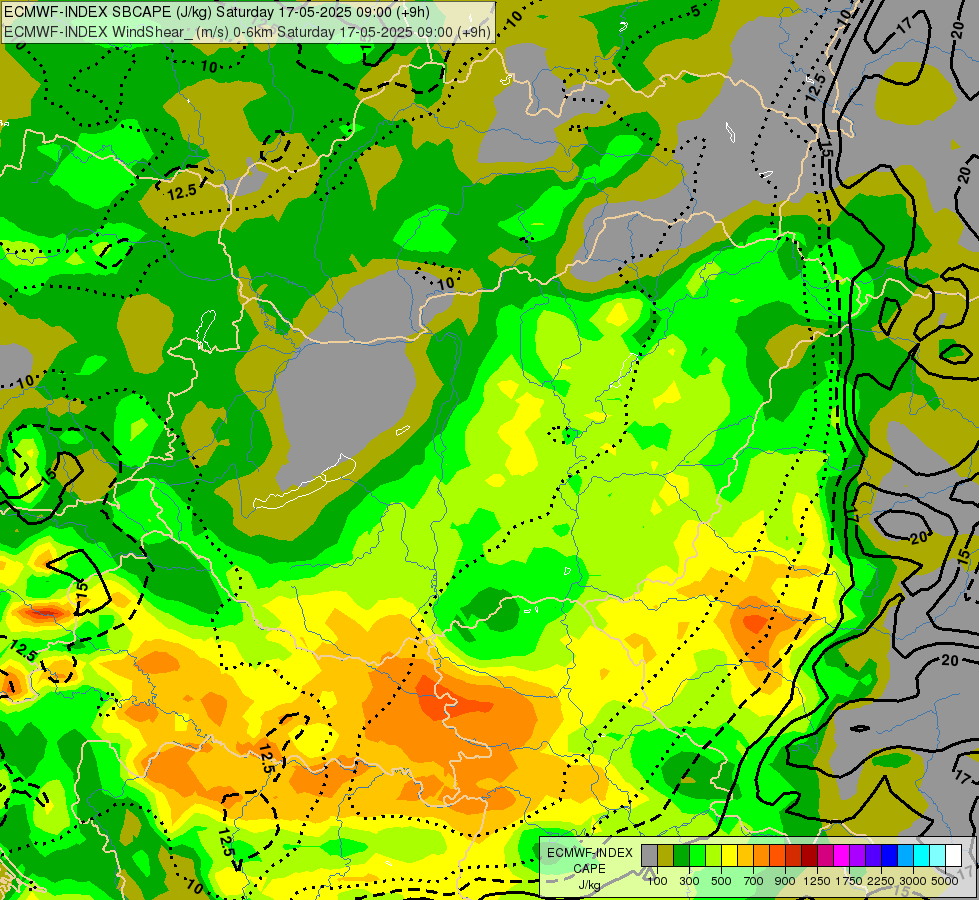Click the legend label 3000
The image size is (979, 900).
[x=913, y=881]
